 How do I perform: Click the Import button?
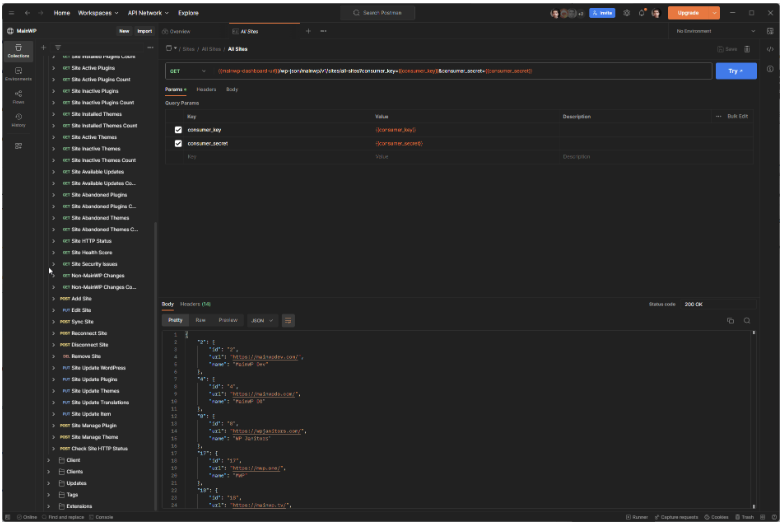pos(144,31)
